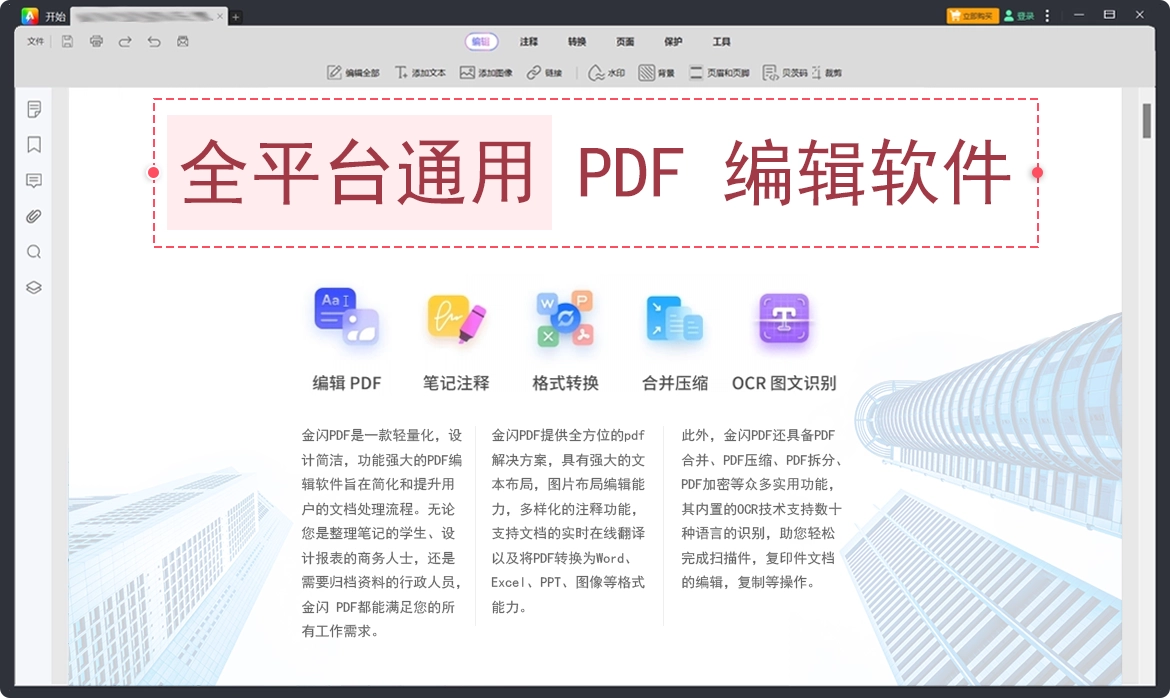Click the OCR 图文识别 label
1170x698 pixels.
click(x=783, y=383)
